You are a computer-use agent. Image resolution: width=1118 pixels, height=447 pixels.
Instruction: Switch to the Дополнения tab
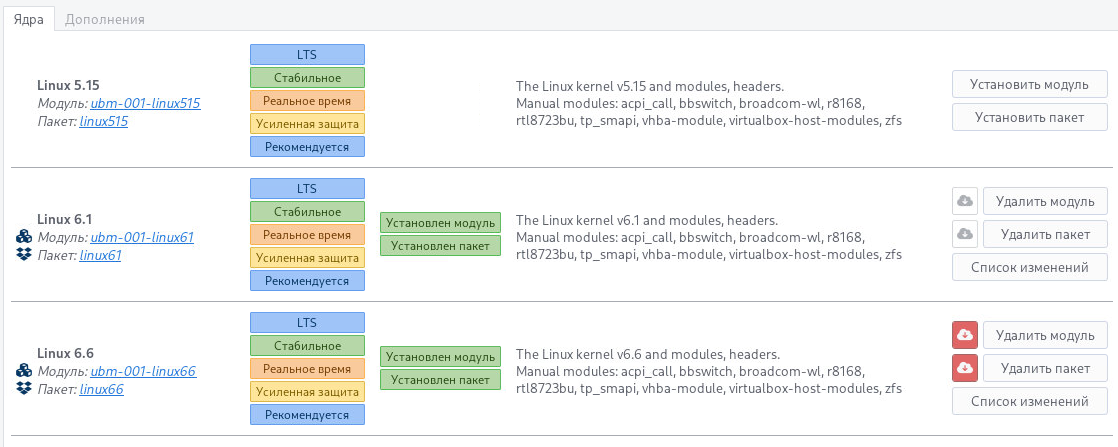(105, 19)
